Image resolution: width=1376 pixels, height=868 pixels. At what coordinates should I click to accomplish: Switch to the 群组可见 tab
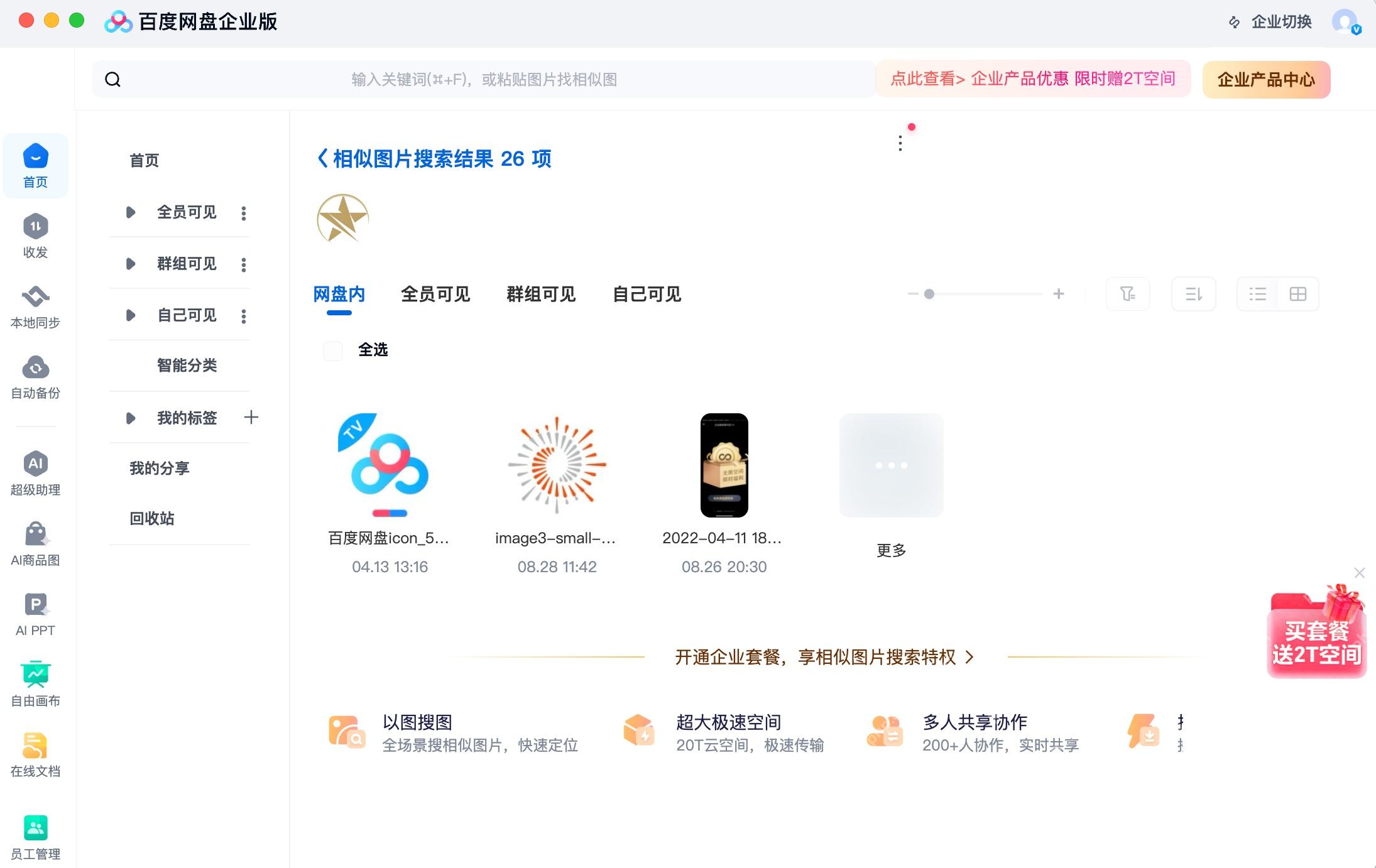pos(541,294)
